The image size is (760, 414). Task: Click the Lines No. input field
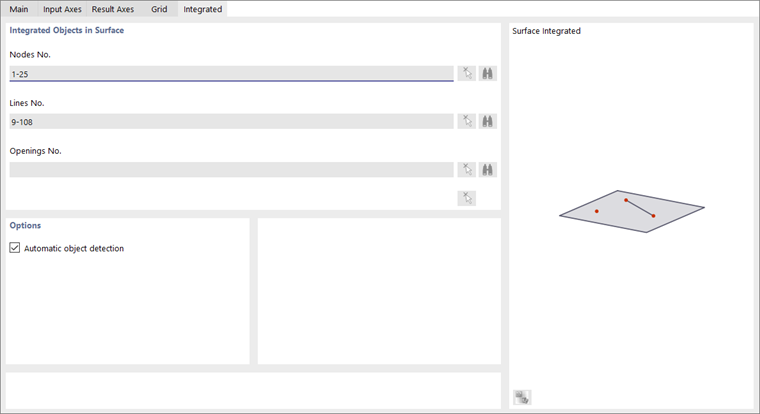pos(230,122)
